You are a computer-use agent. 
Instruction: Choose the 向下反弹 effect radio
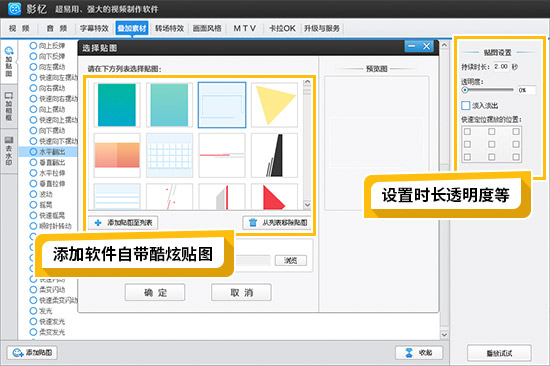pyautogui.click(x=33, y=56)
